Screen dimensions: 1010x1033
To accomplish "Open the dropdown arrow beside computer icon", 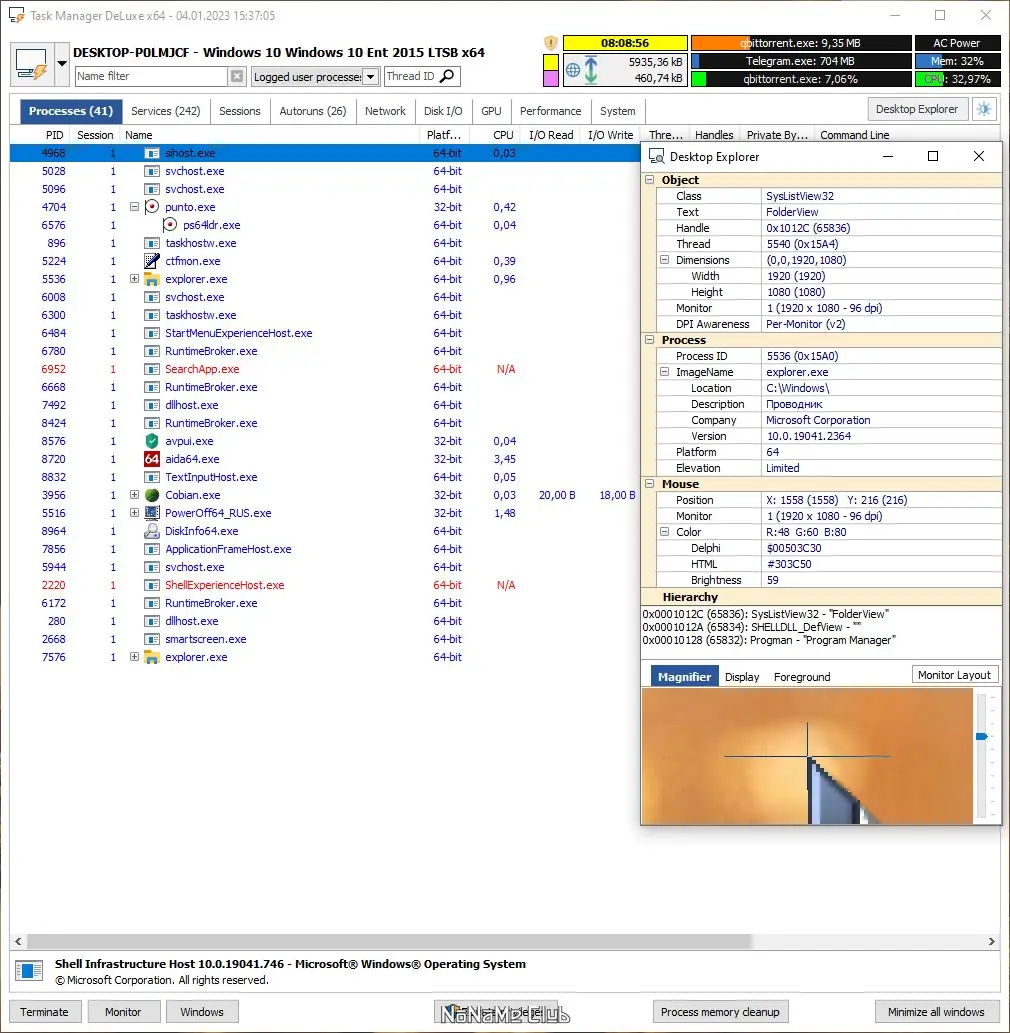I will (x=61, y=64).
